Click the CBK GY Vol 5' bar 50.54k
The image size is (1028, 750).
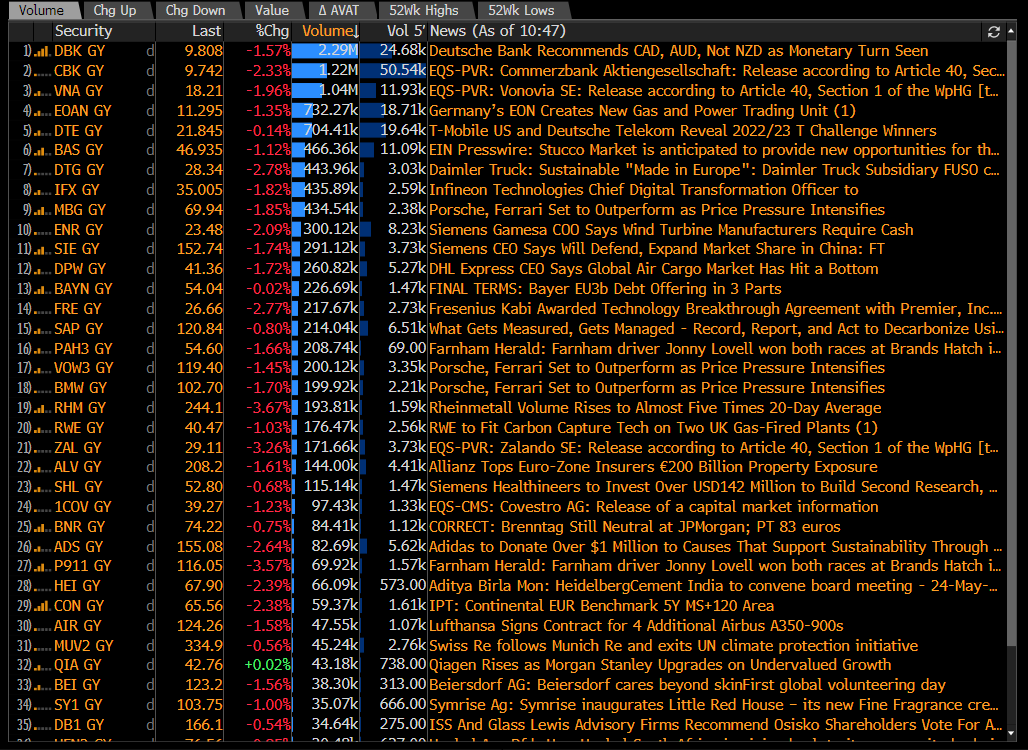[x=394, y=71]
